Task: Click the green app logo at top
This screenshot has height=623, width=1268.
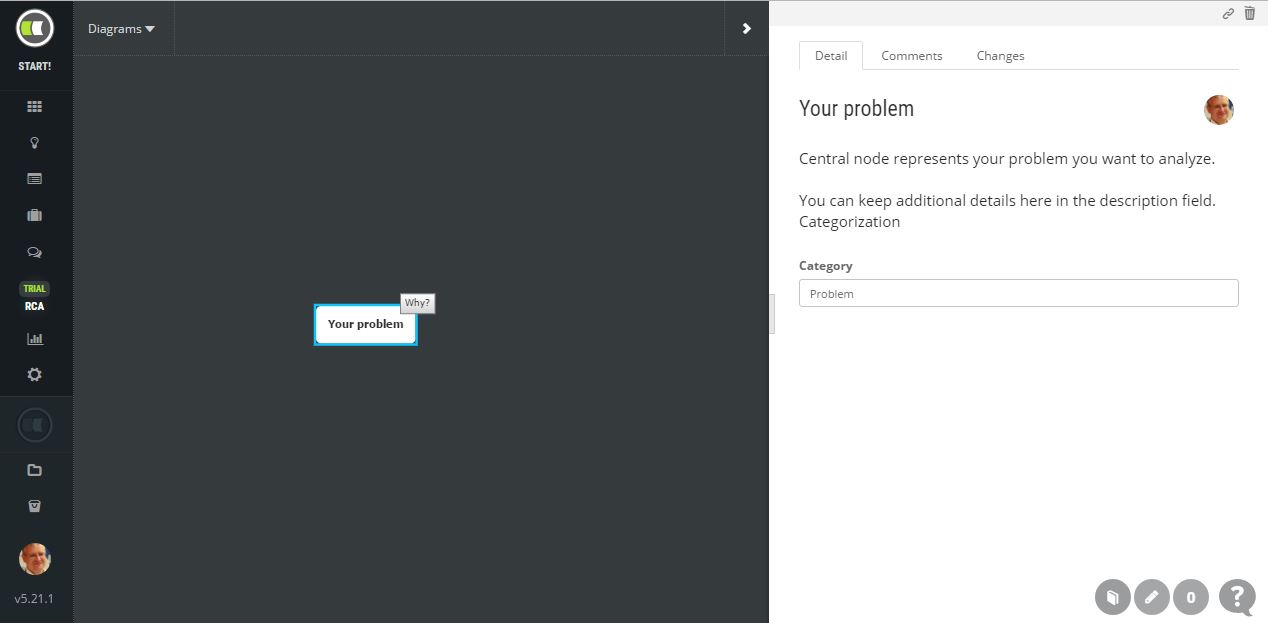Action: (35, 28)
